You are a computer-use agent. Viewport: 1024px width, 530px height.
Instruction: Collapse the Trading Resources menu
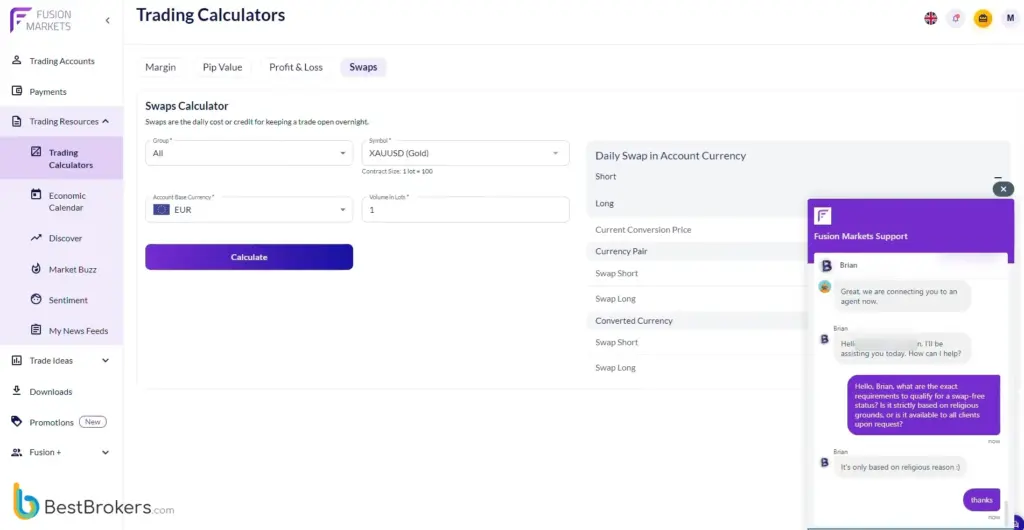[x=106, y=121]
